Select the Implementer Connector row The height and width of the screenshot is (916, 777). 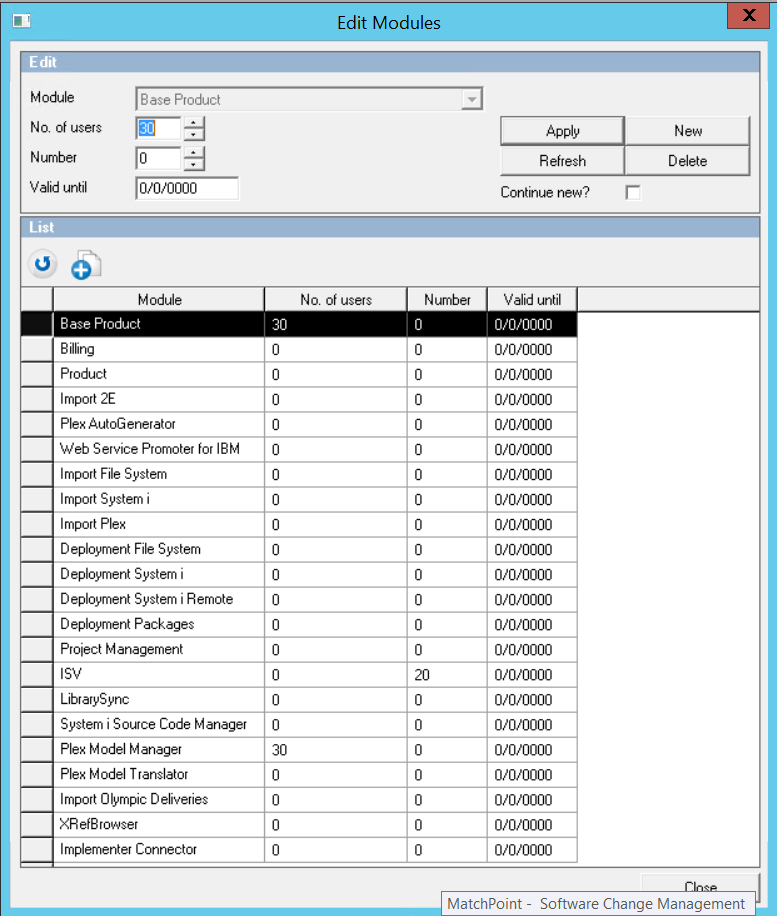point(299,850)
